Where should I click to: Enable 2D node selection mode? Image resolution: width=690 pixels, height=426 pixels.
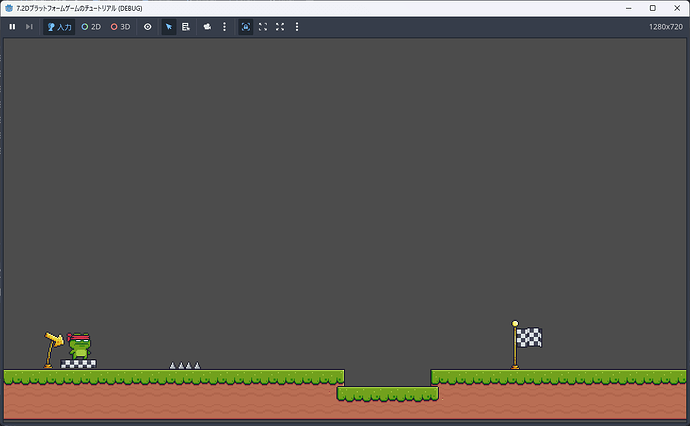[91, 27]
